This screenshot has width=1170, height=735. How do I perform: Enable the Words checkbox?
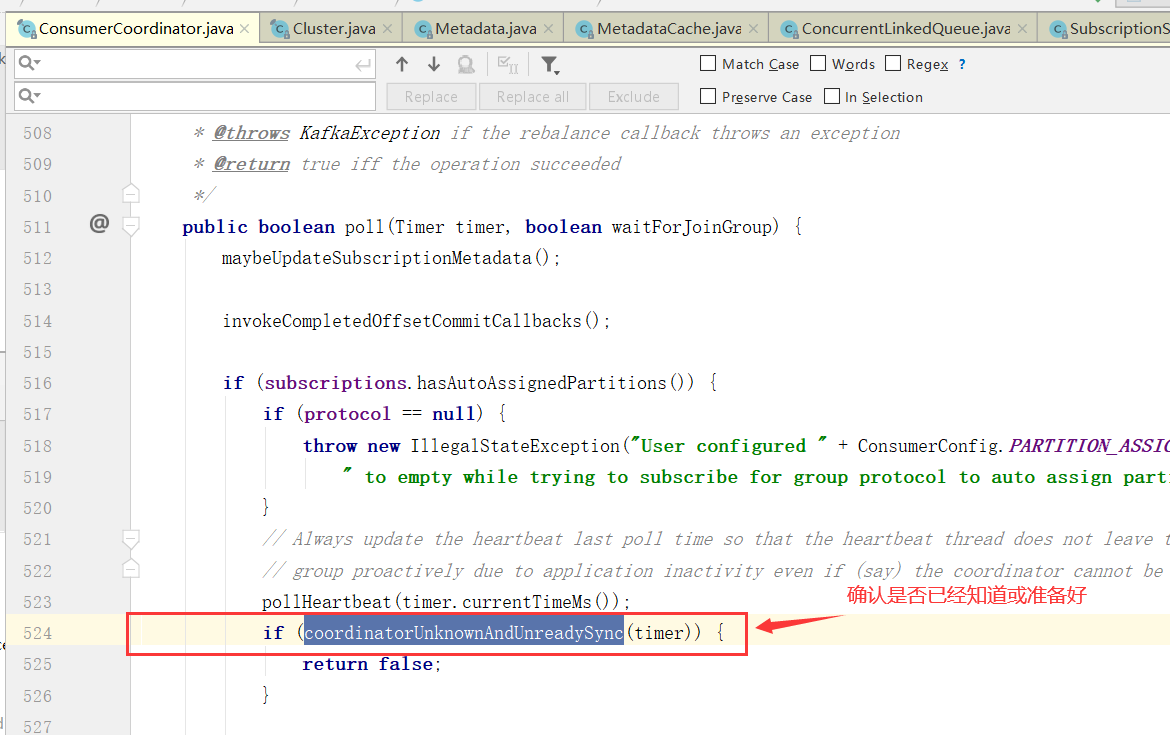point(818,63)
